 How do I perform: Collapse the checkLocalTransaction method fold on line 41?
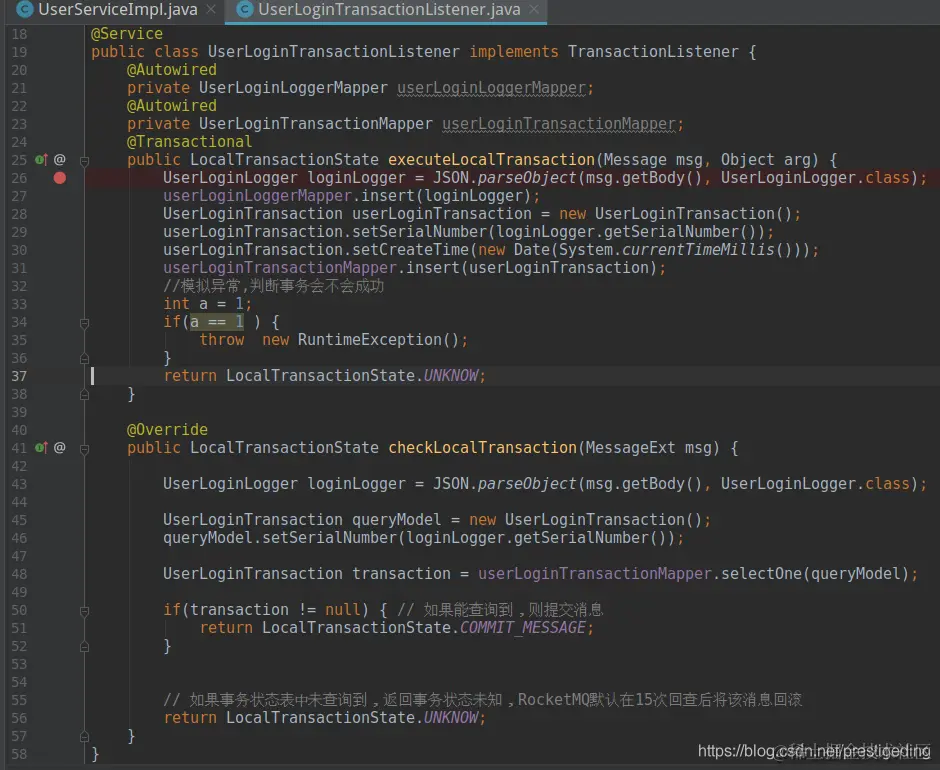click(85, 449)
